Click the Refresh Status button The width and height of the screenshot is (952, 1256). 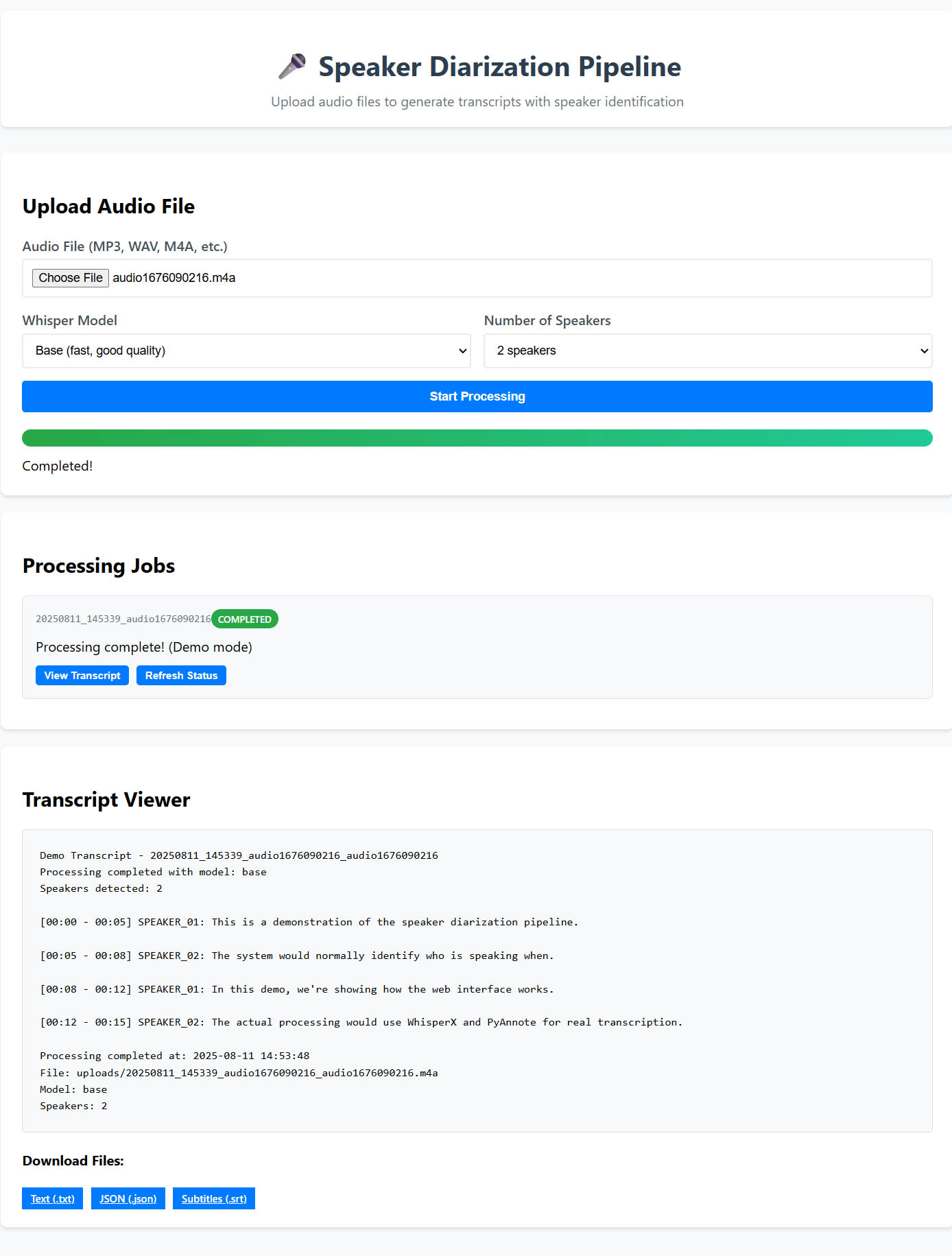coord(181,675)
